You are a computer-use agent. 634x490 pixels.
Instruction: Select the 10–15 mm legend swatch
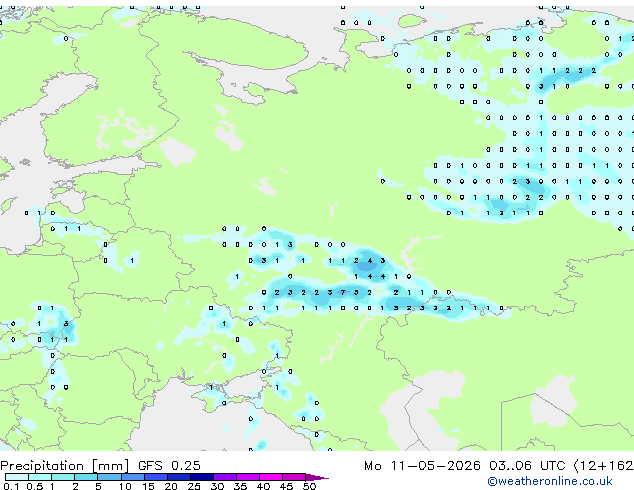[132, 477]
